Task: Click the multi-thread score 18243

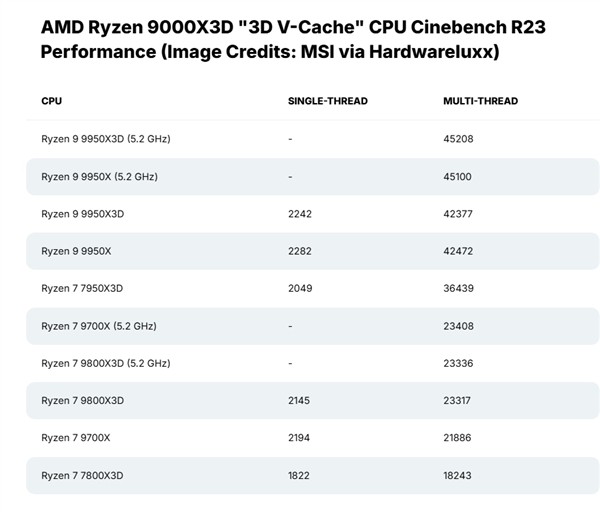Action: pos(458,475)
